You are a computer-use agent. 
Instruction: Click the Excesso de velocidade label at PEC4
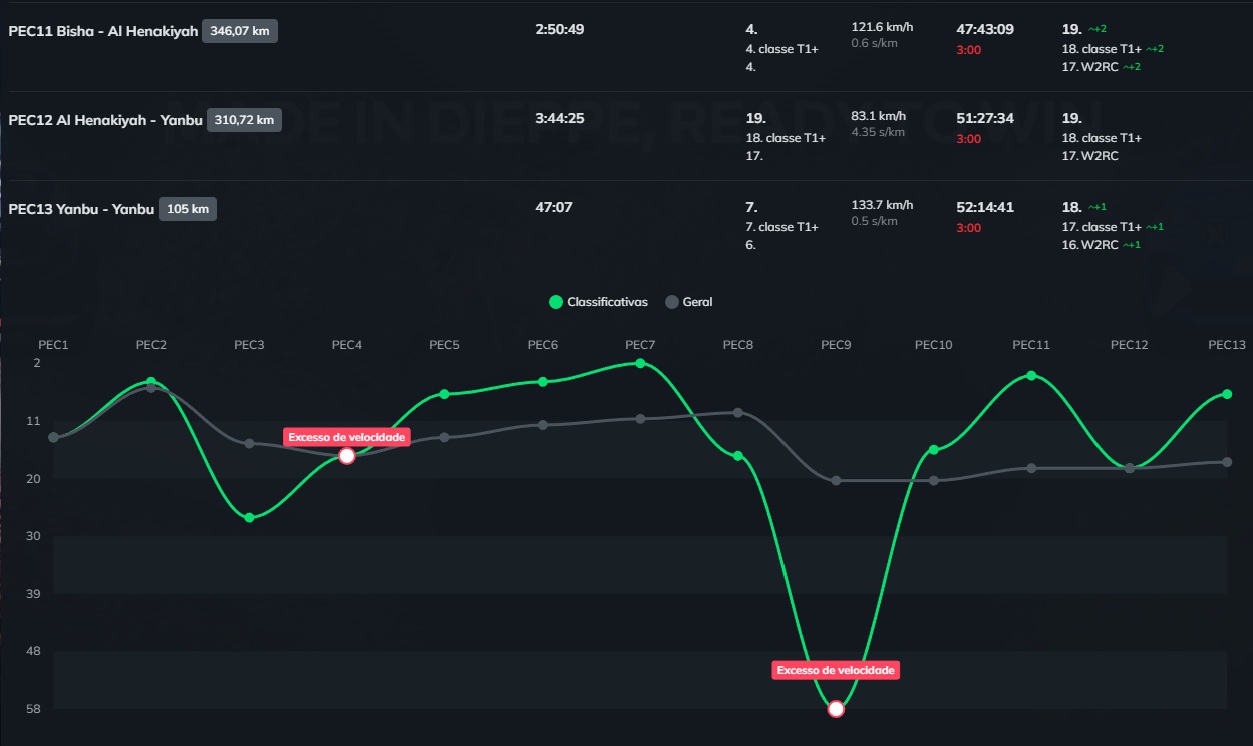pos(347,437)
